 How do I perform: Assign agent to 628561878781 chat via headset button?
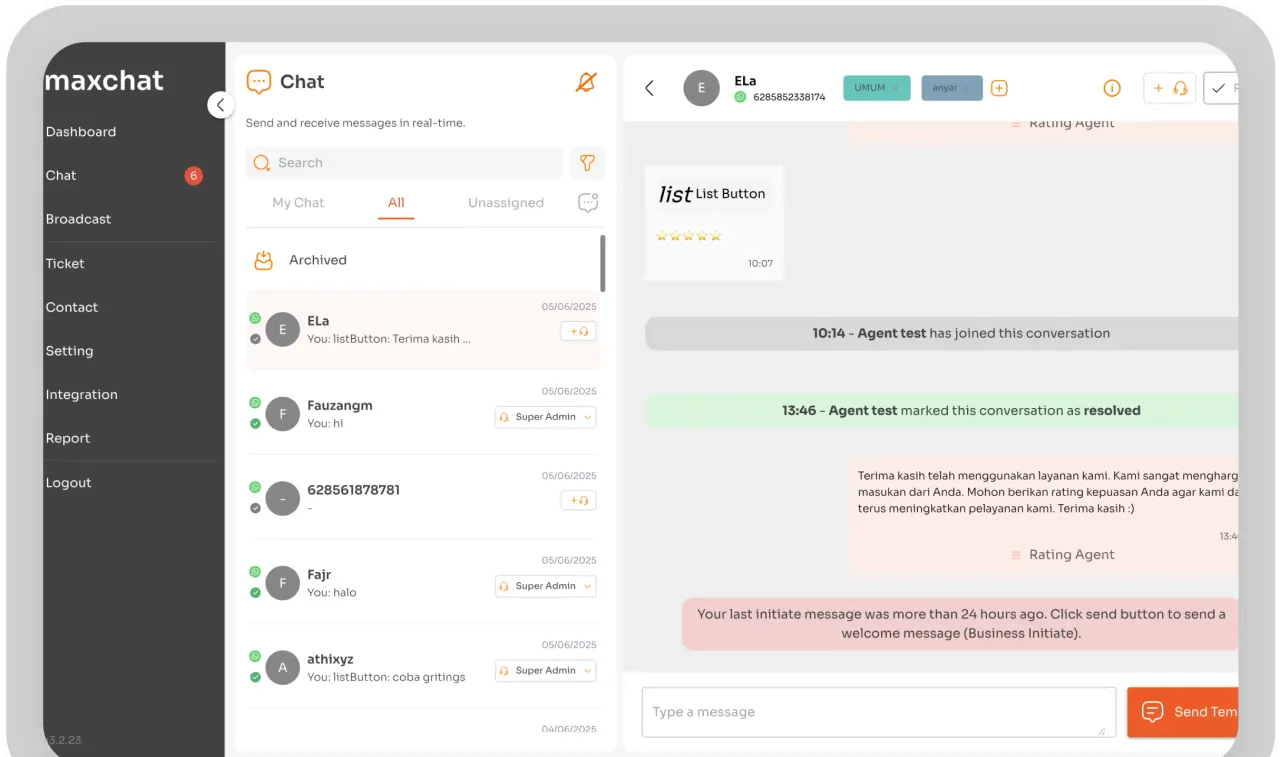click(578, 500)
